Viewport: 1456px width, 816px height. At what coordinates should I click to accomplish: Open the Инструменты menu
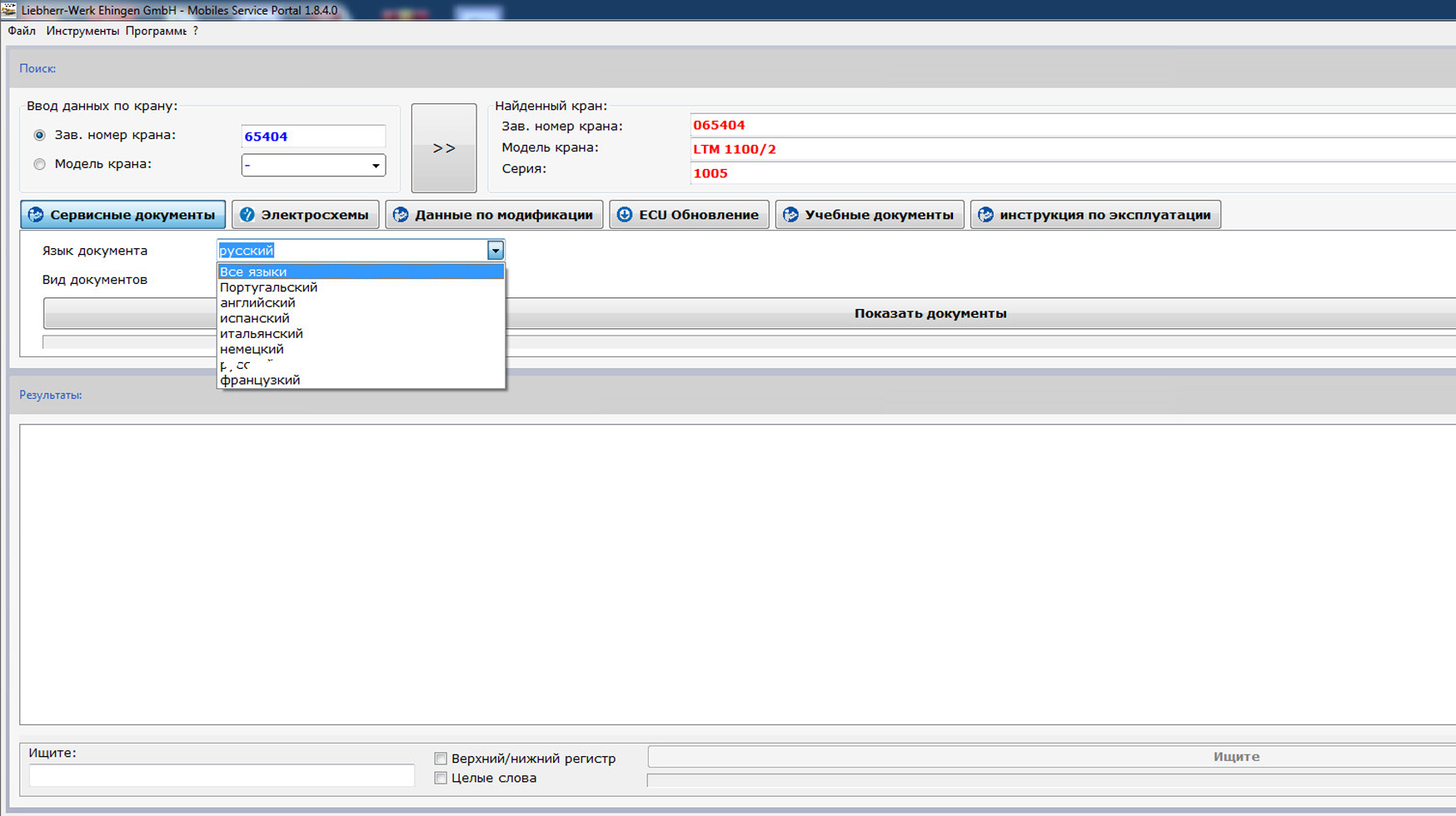pyautogui.click(x=82, y=31)
